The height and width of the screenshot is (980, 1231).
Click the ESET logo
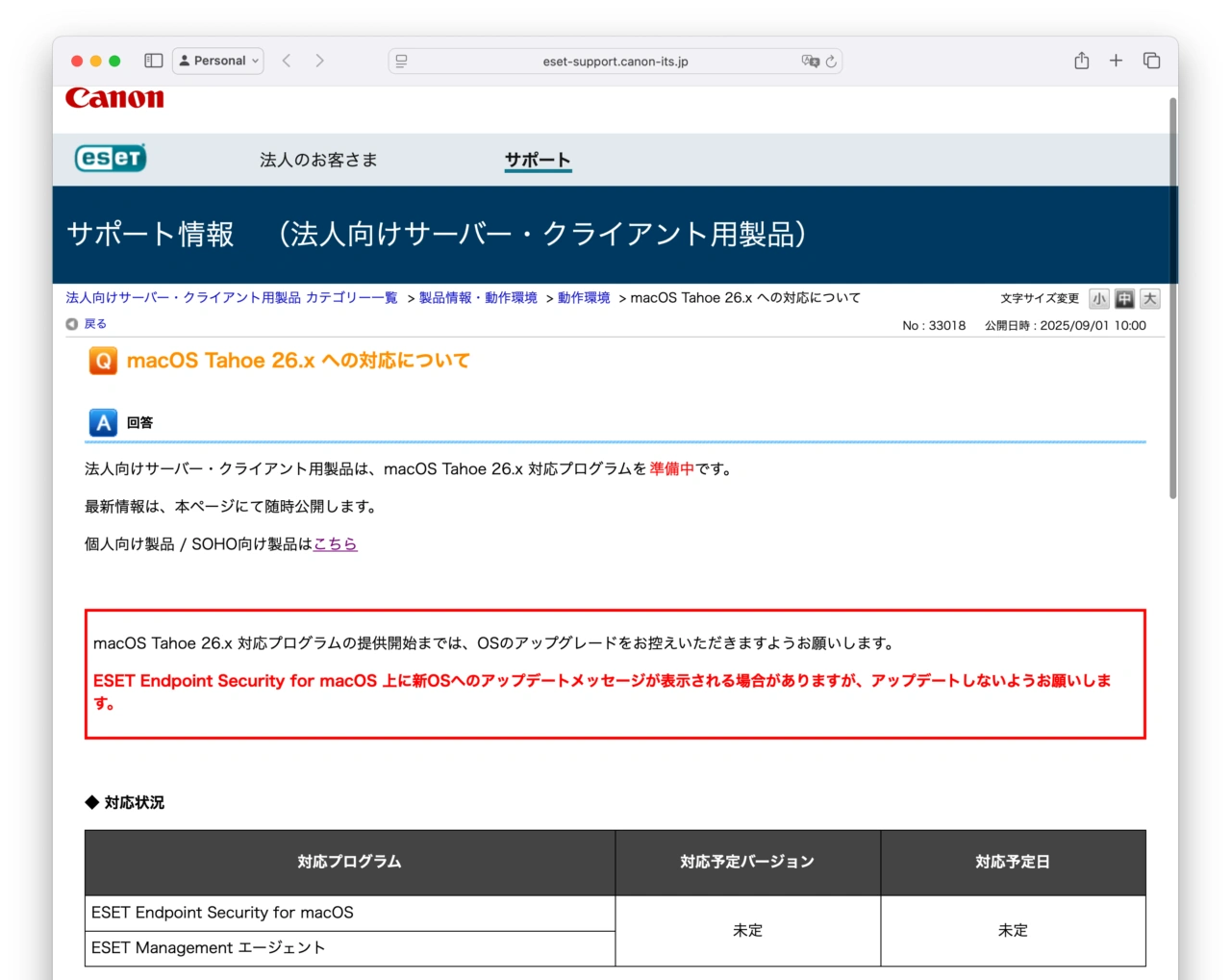click(110, 159)
